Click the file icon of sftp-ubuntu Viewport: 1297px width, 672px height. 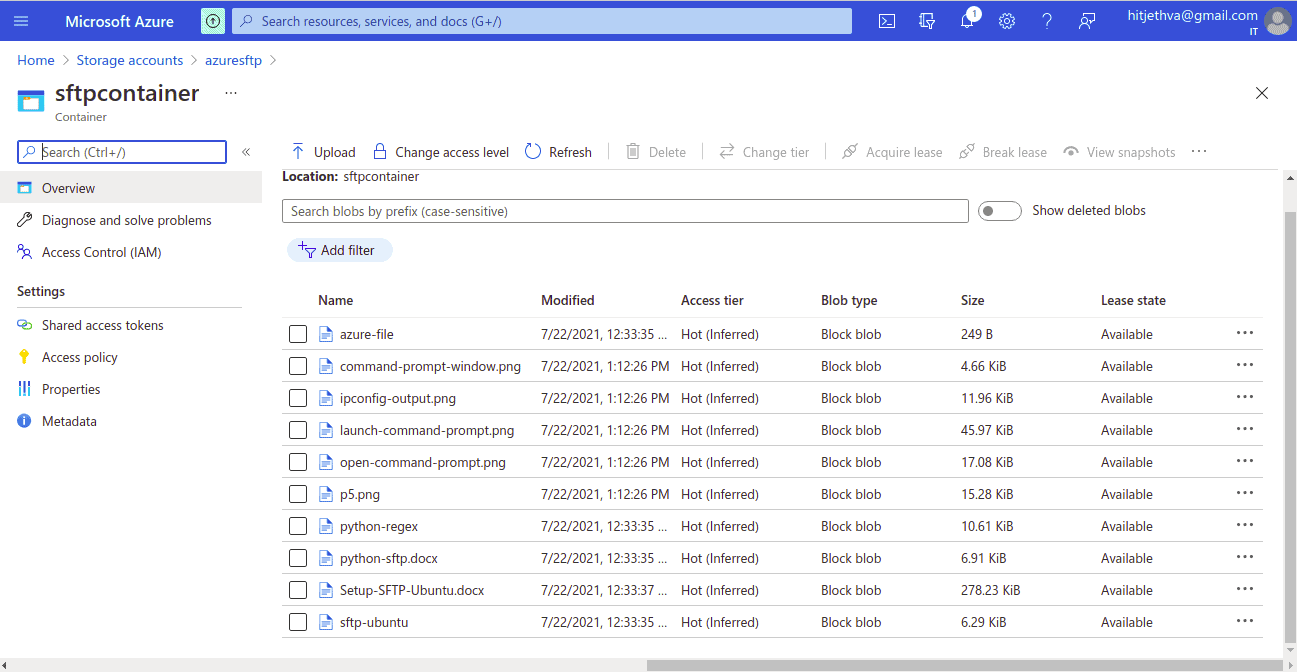pyautogui.click(x=325, y=622)
